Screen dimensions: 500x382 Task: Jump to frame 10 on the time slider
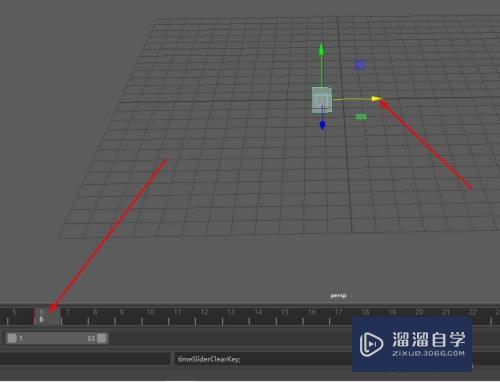click(151, 312)
